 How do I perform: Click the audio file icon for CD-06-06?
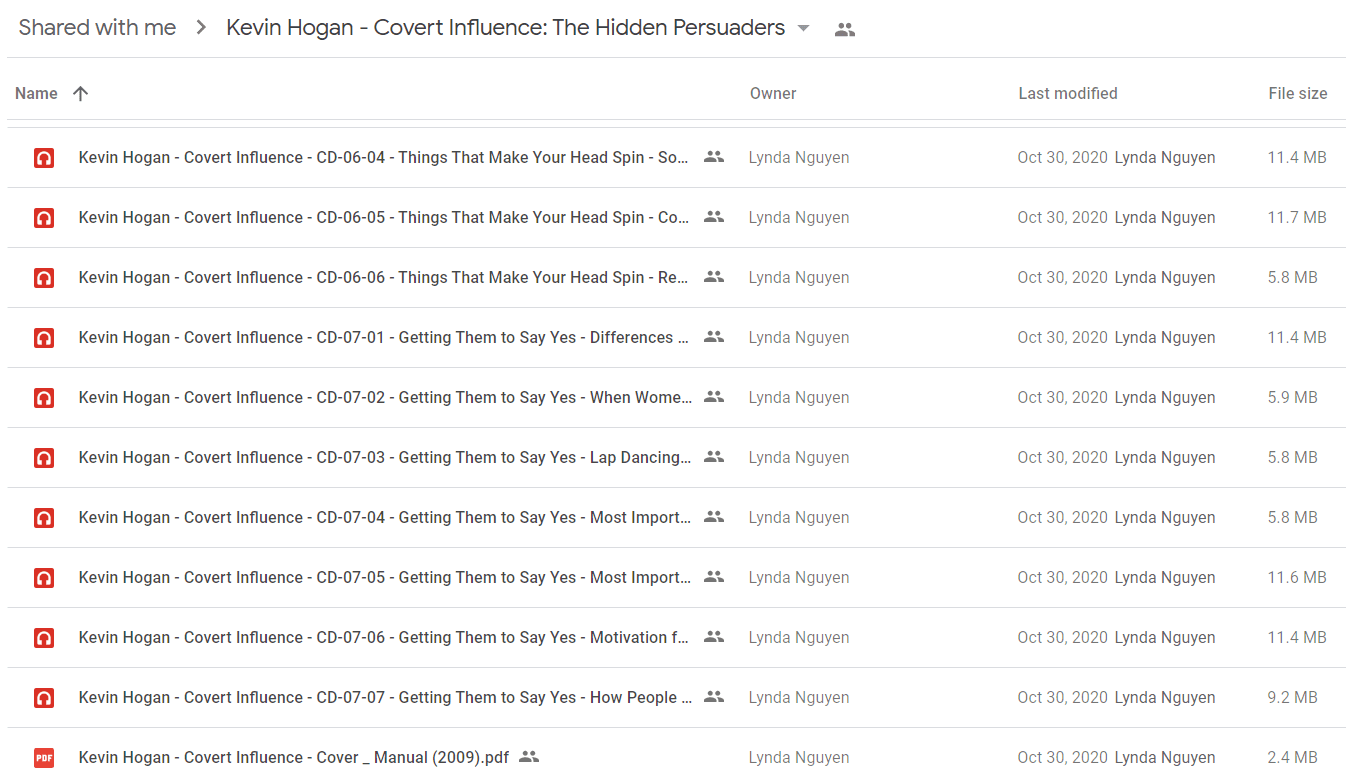tap(43, 277)
